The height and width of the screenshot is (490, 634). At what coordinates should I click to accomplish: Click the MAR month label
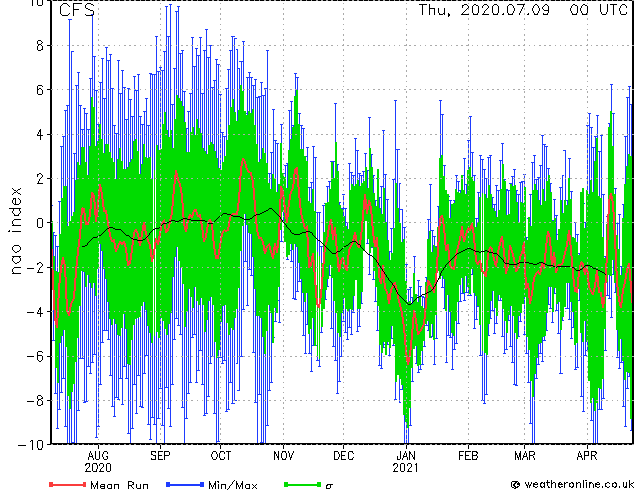pos(525,456)
